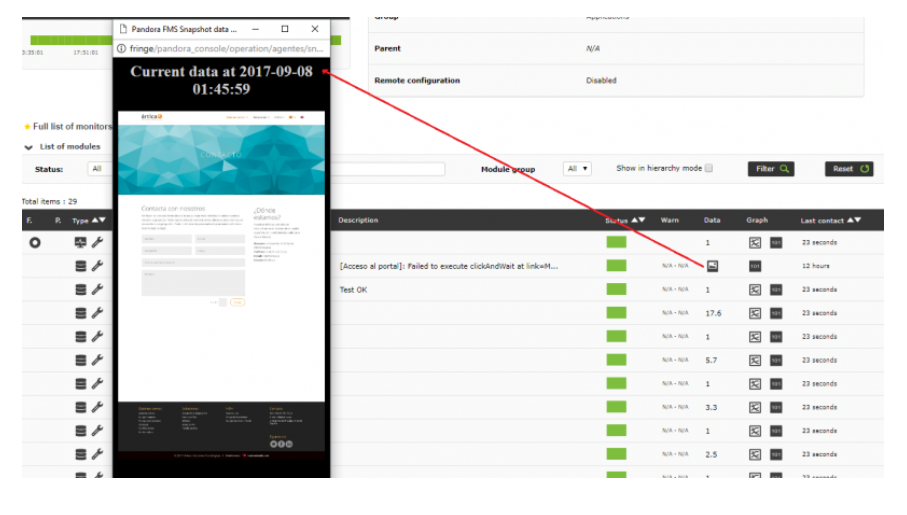907x515 pixels.
Task: Click the fringe/pandora_console URL in the address bar
Action: (x=226, y=49)
